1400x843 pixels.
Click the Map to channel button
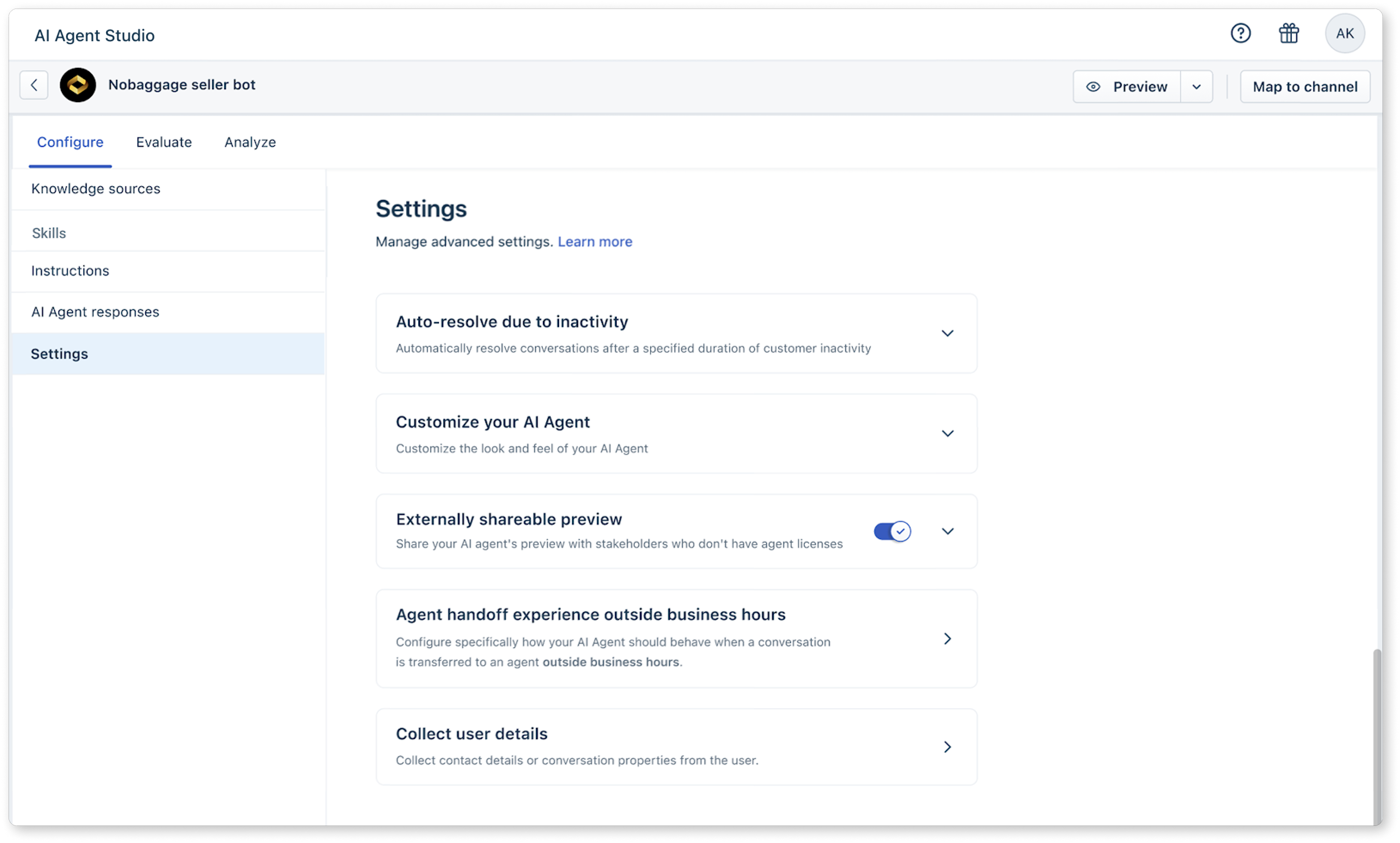point(1305,87)
